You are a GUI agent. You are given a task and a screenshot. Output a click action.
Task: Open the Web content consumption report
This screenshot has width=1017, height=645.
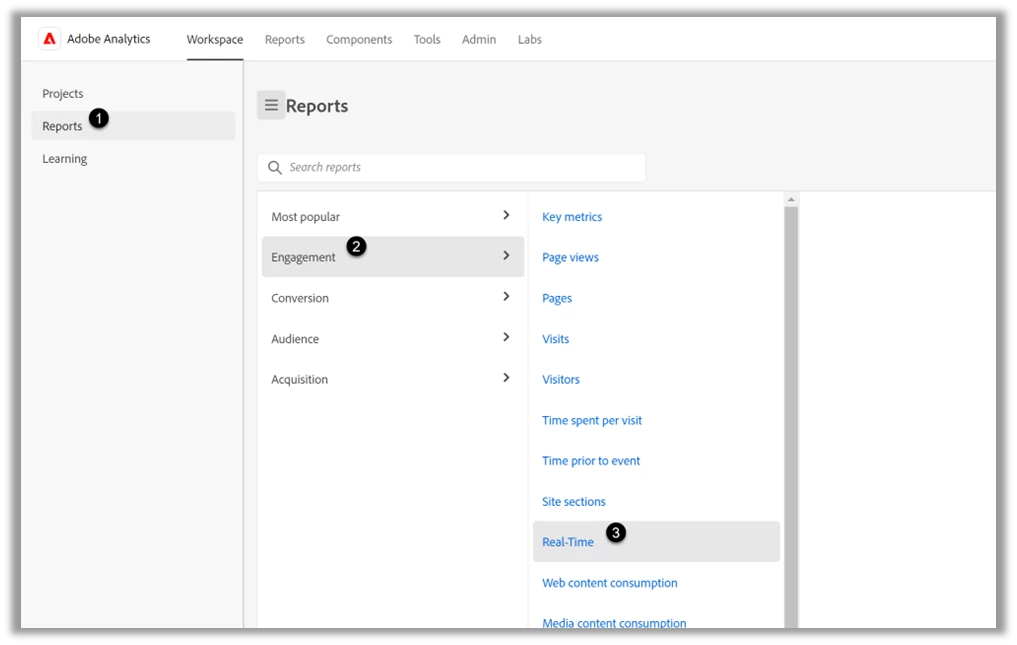[x=610, y=583]
